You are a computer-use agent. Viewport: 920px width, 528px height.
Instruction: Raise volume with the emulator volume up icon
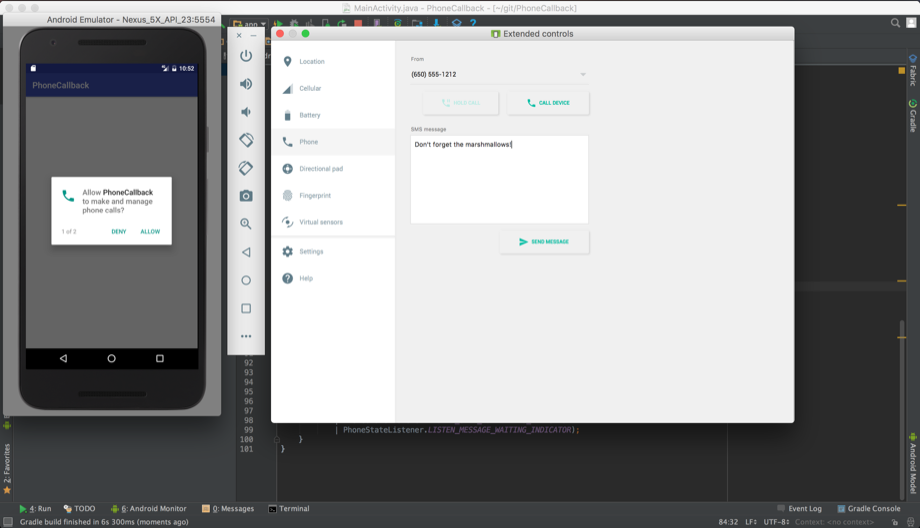(246, 84)
